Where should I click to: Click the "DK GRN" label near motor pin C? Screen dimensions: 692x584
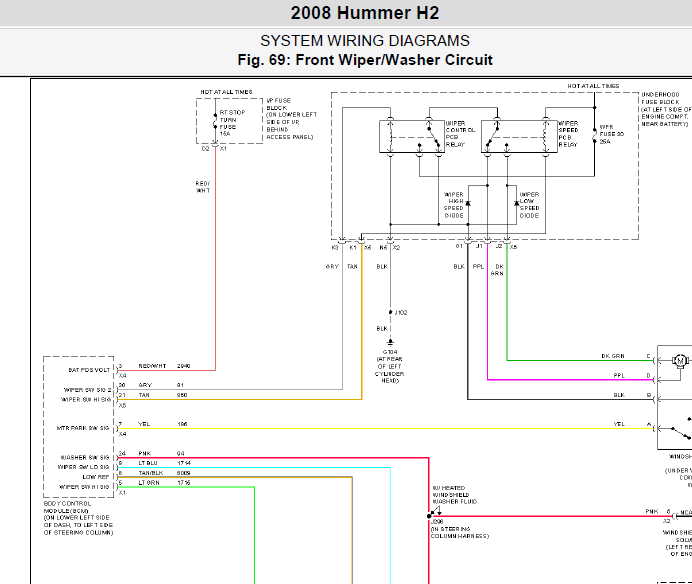(x=613, y=356)
